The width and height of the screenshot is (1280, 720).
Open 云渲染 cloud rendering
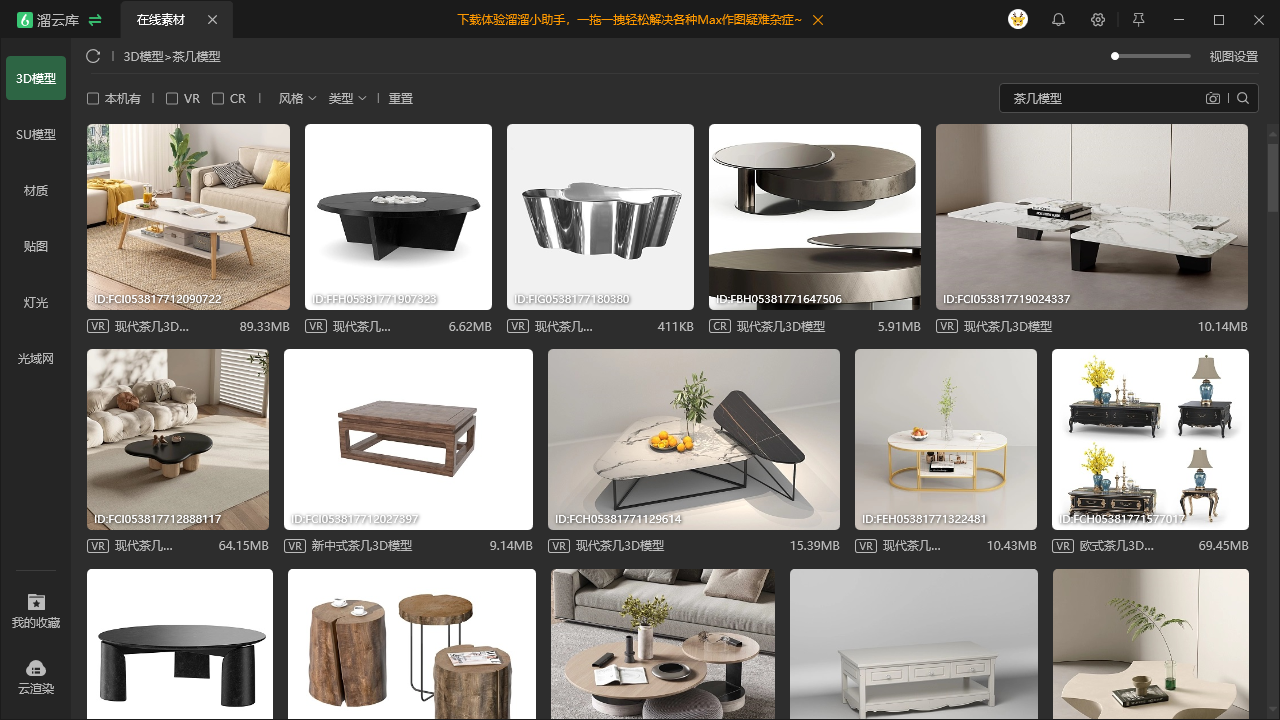(x=36, y=677)
